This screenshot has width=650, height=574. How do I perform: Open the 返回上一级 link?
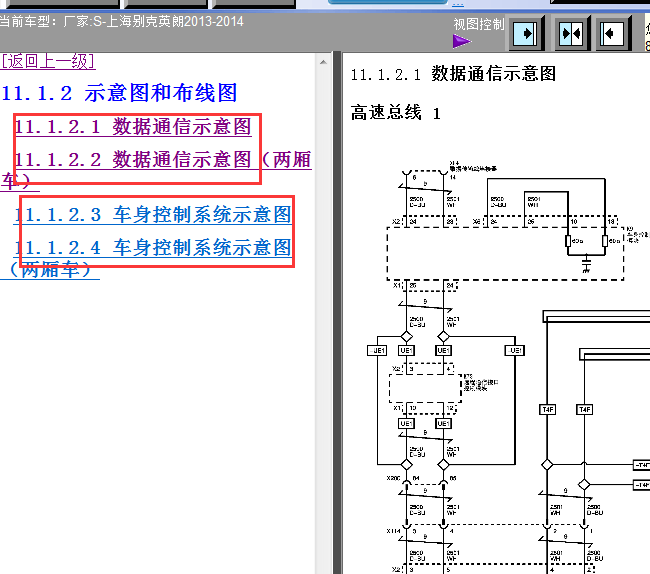[x=48, y=61]
